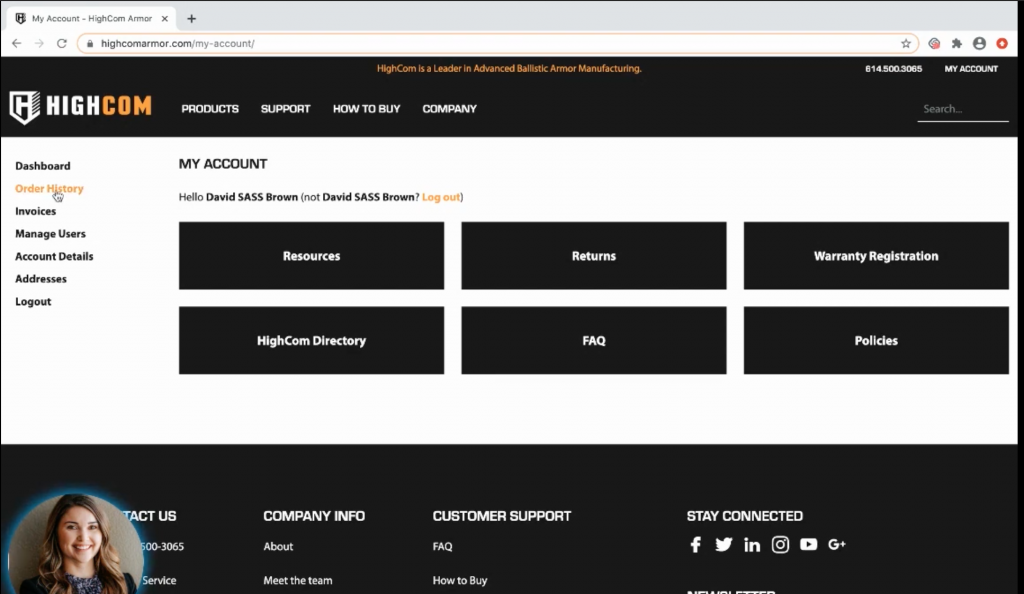Open the Products navigation menu
Image resolution: width=1024 pixels, height=594 pixels.
coord(210,109)
